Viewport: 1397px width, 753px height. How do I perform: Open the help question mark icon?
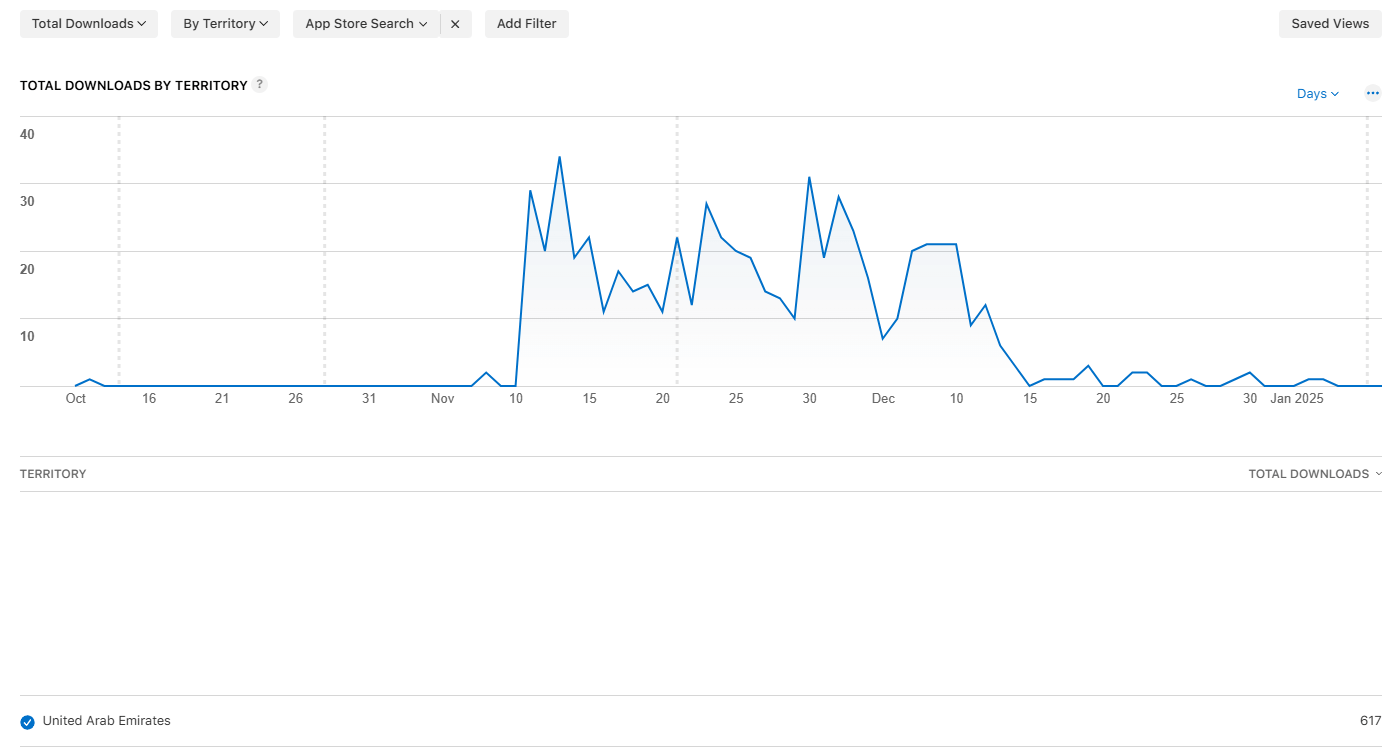[x=259, y=84]
